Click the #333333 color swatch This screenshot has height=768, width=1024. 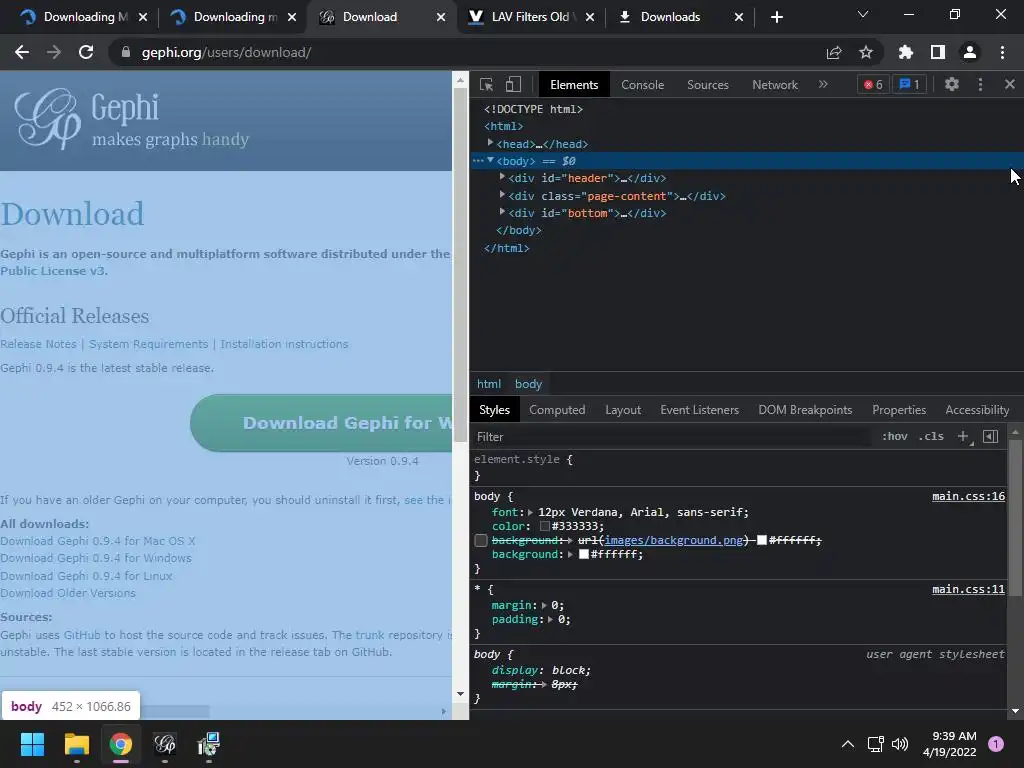coord(545,526)
